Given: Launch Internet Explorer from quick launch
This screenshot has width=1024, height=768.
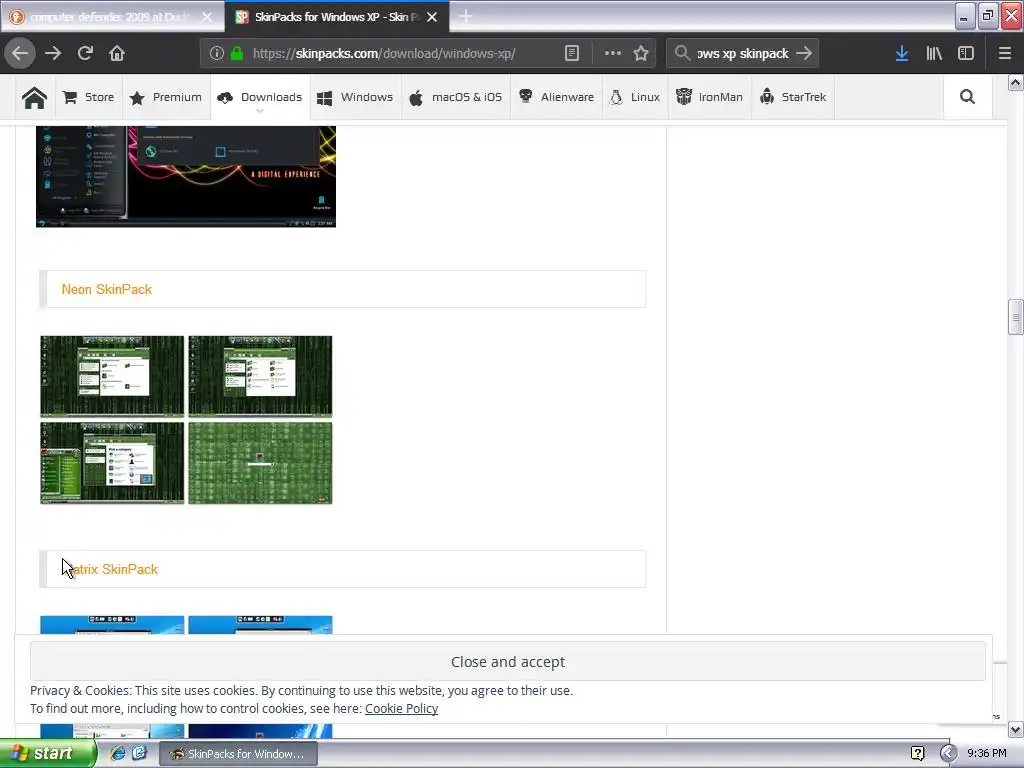Looking at the screenshot, I should (x=118, y=754).
